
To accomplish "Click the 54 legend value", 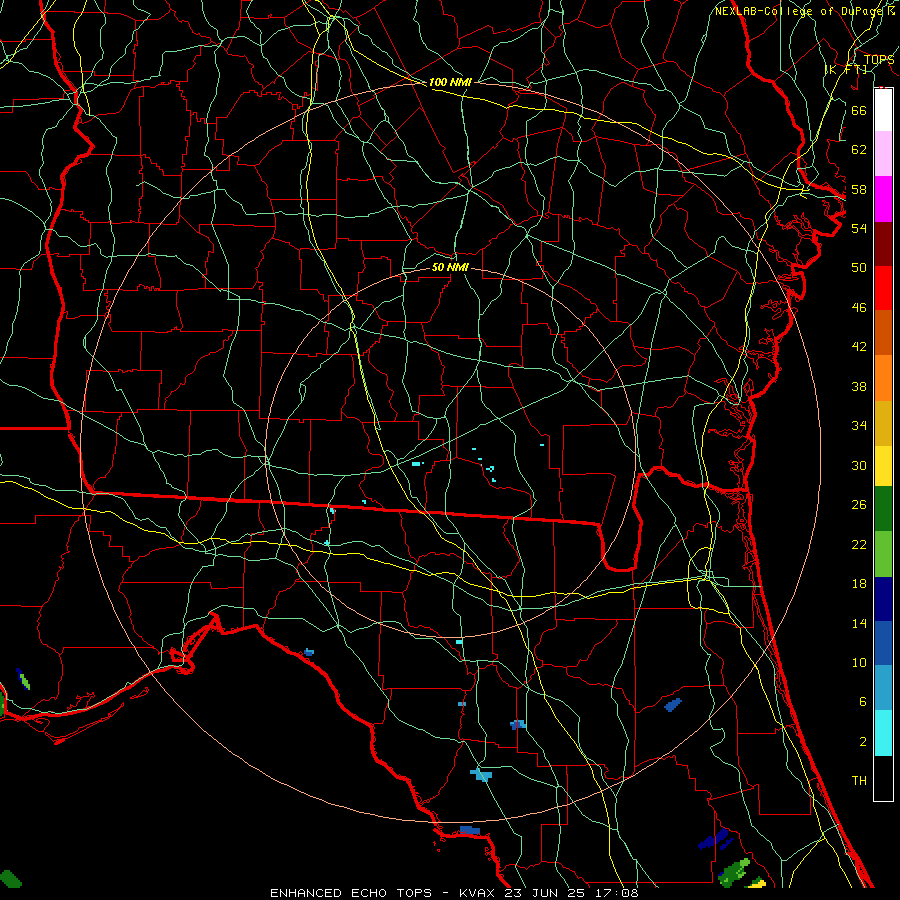I will point(859,228).
